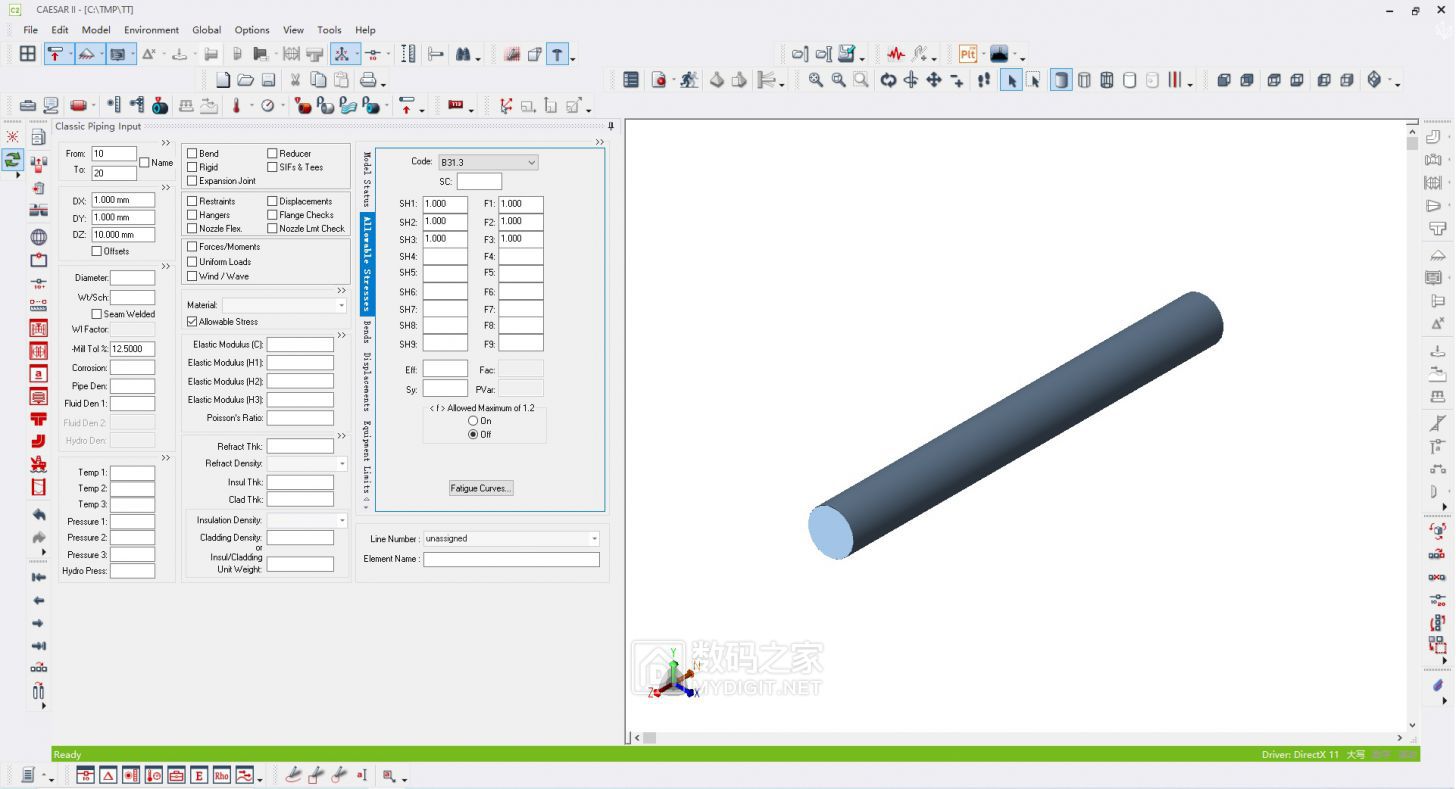Viewport: 1456px width, 789px height.
Task: Choose the Select arrow cursor tool
Action: (x=1011, y=80)
